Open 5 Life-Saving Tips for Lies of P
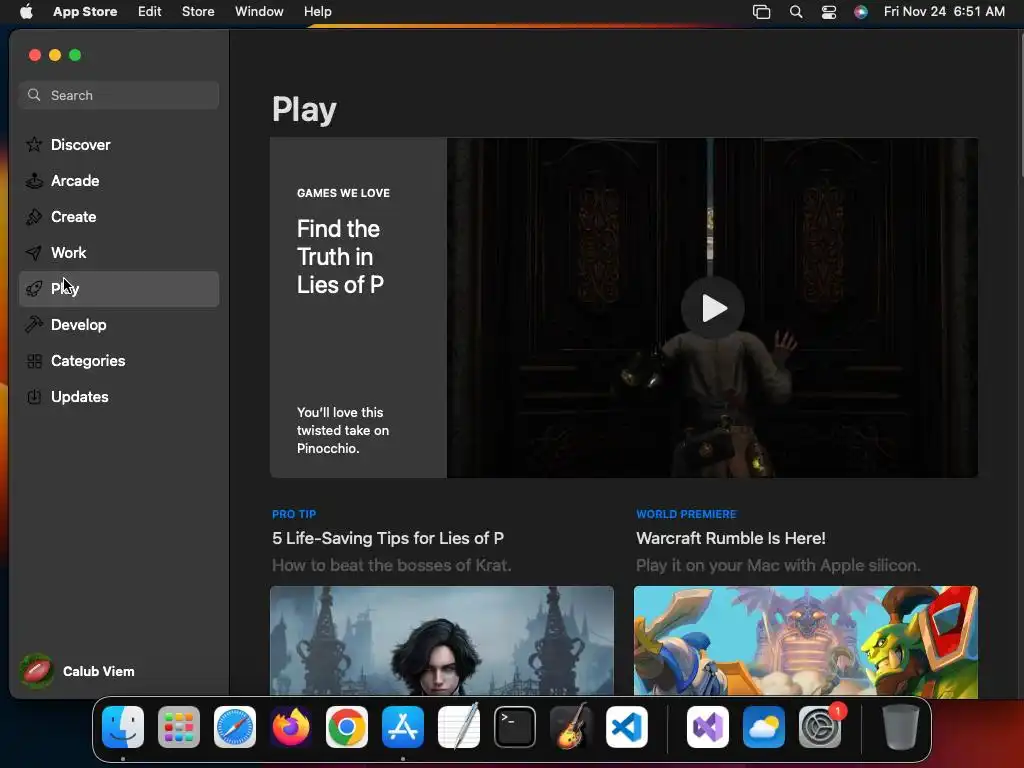This screenshot has height=768, width=1024. (388, 538)
